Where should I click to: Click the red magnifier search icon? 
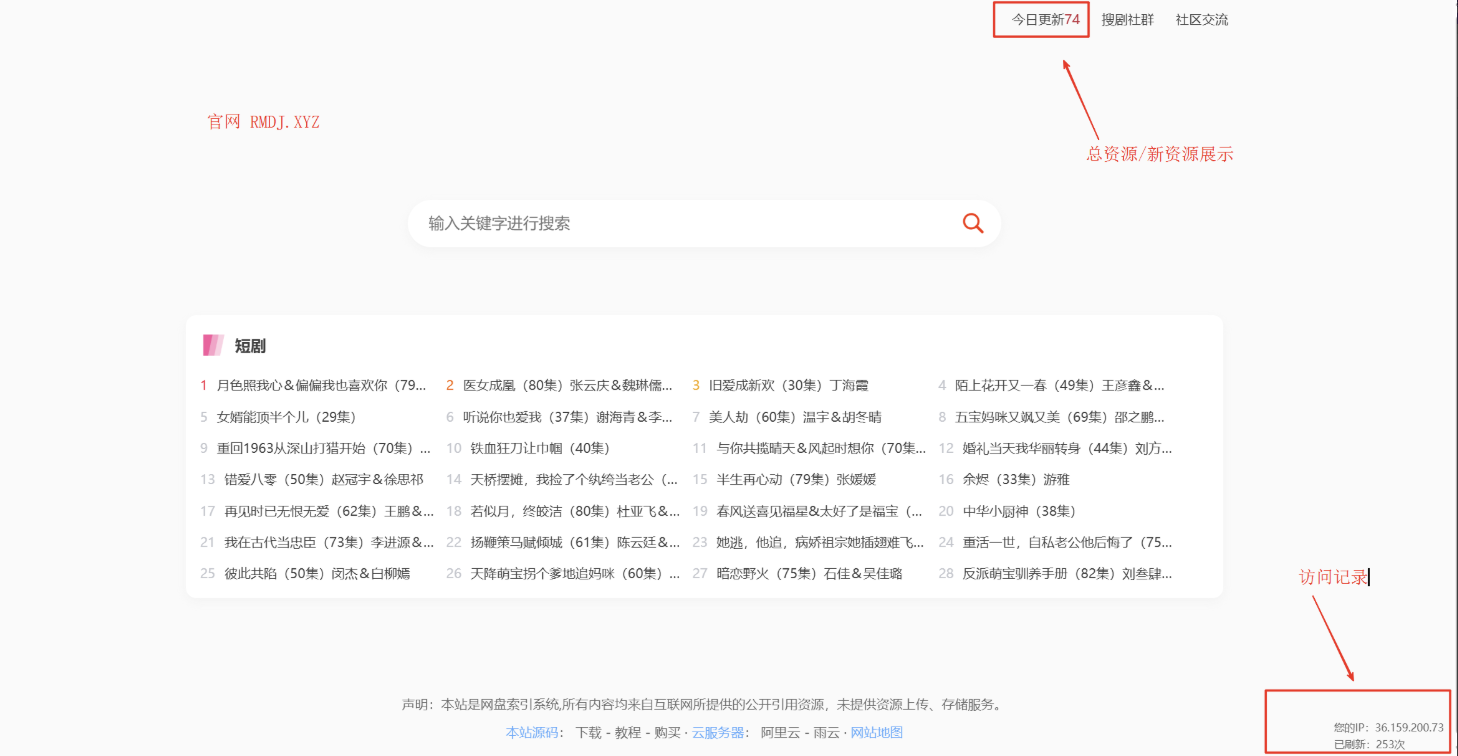tap(972, 223)
